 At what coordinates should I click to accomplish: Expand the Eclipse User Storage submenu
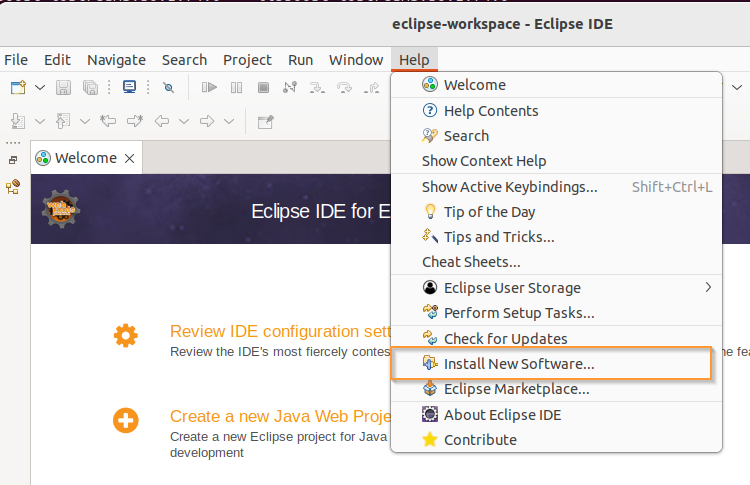556,287
